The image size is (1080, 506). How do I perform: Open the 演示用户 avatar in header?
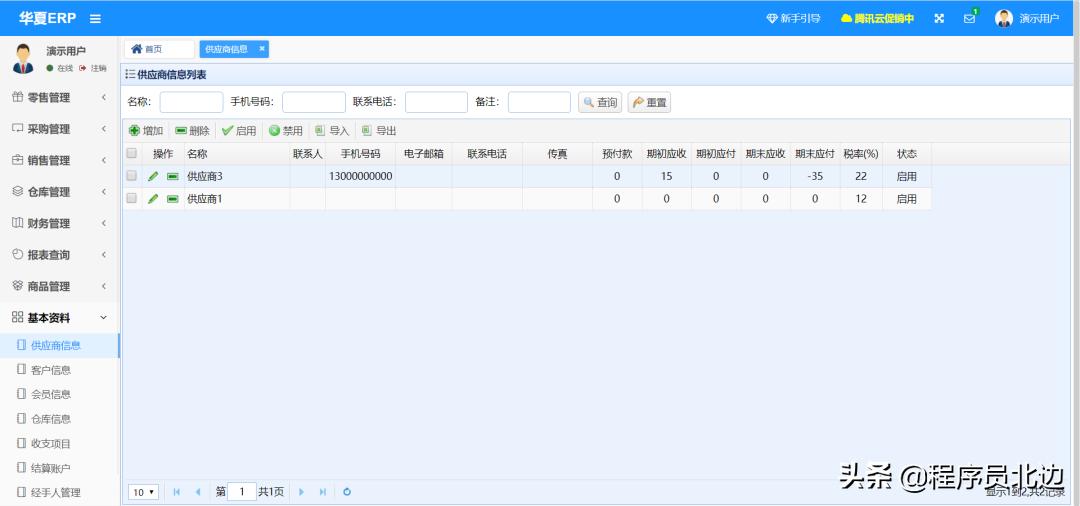point(1004,19)
